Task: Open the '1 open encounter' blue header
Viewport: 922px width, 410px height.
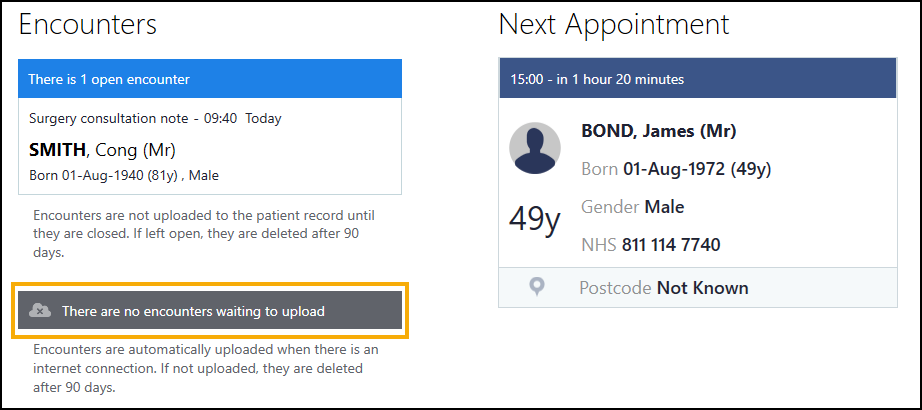Action: pos(209,79)
